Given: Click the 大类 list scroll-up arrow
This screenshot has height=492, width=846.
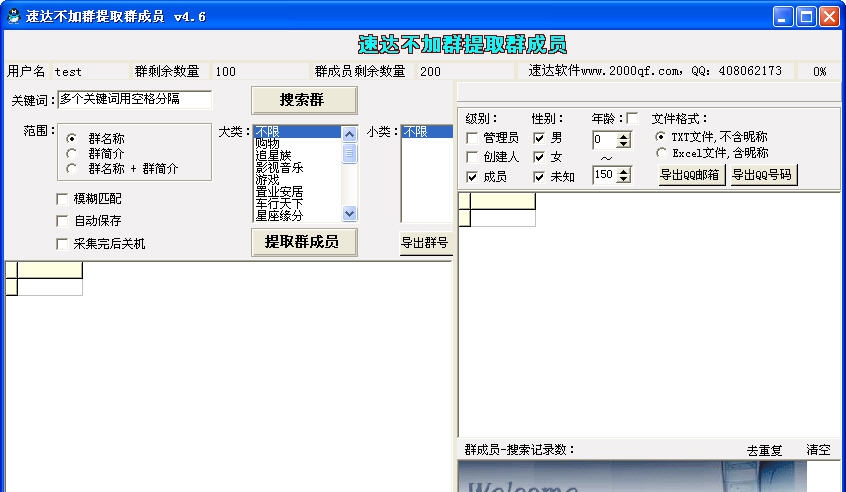Looking at the screenshot, I should point(349,133).
